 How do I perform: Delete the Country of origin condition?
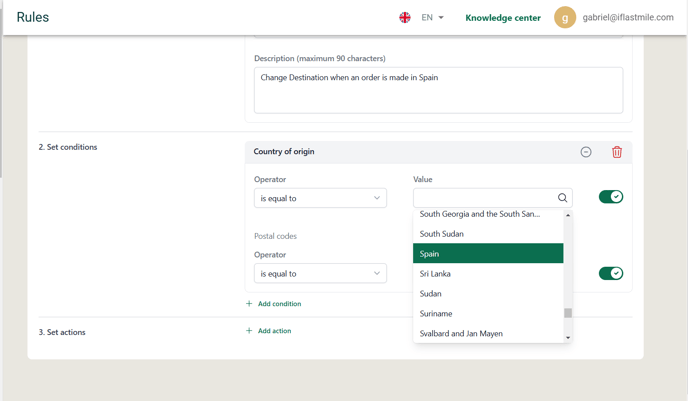click(616, 152)
